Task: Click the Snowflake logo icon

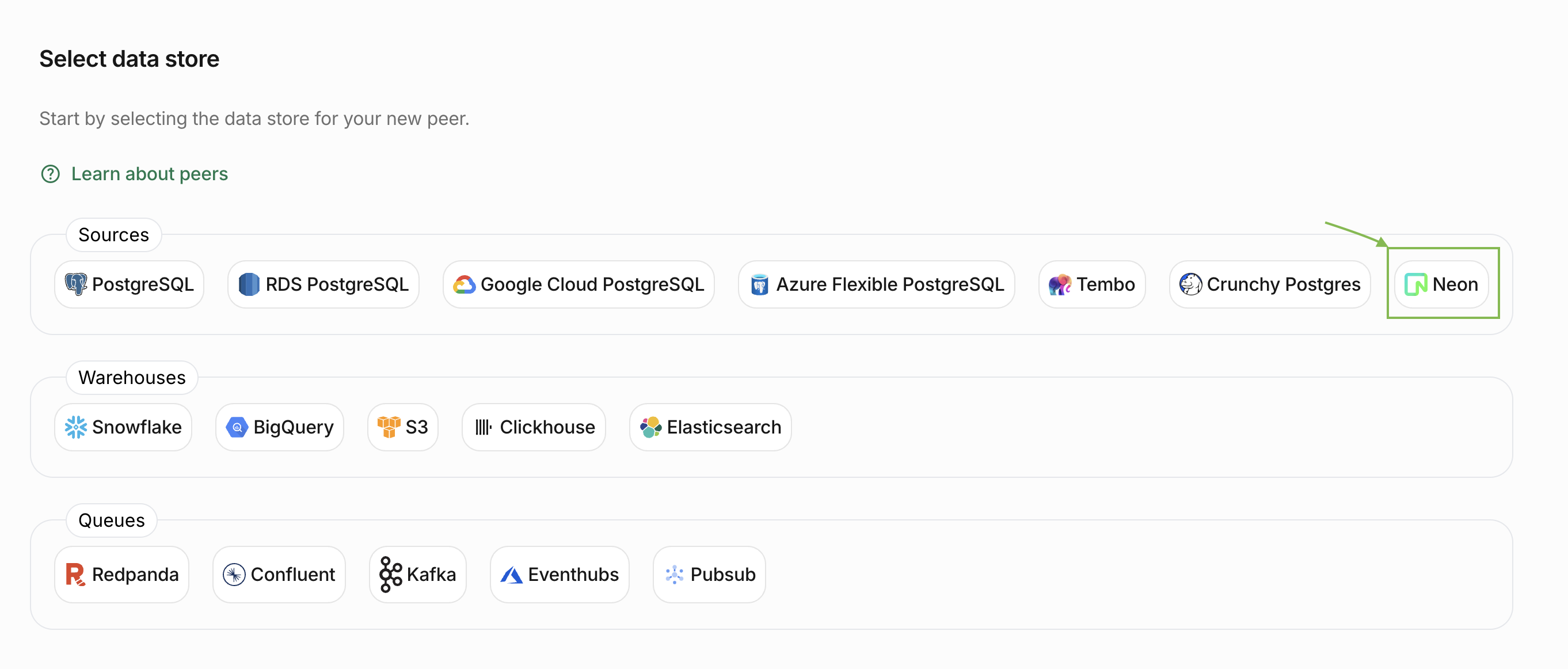Action: coord(76,427)
